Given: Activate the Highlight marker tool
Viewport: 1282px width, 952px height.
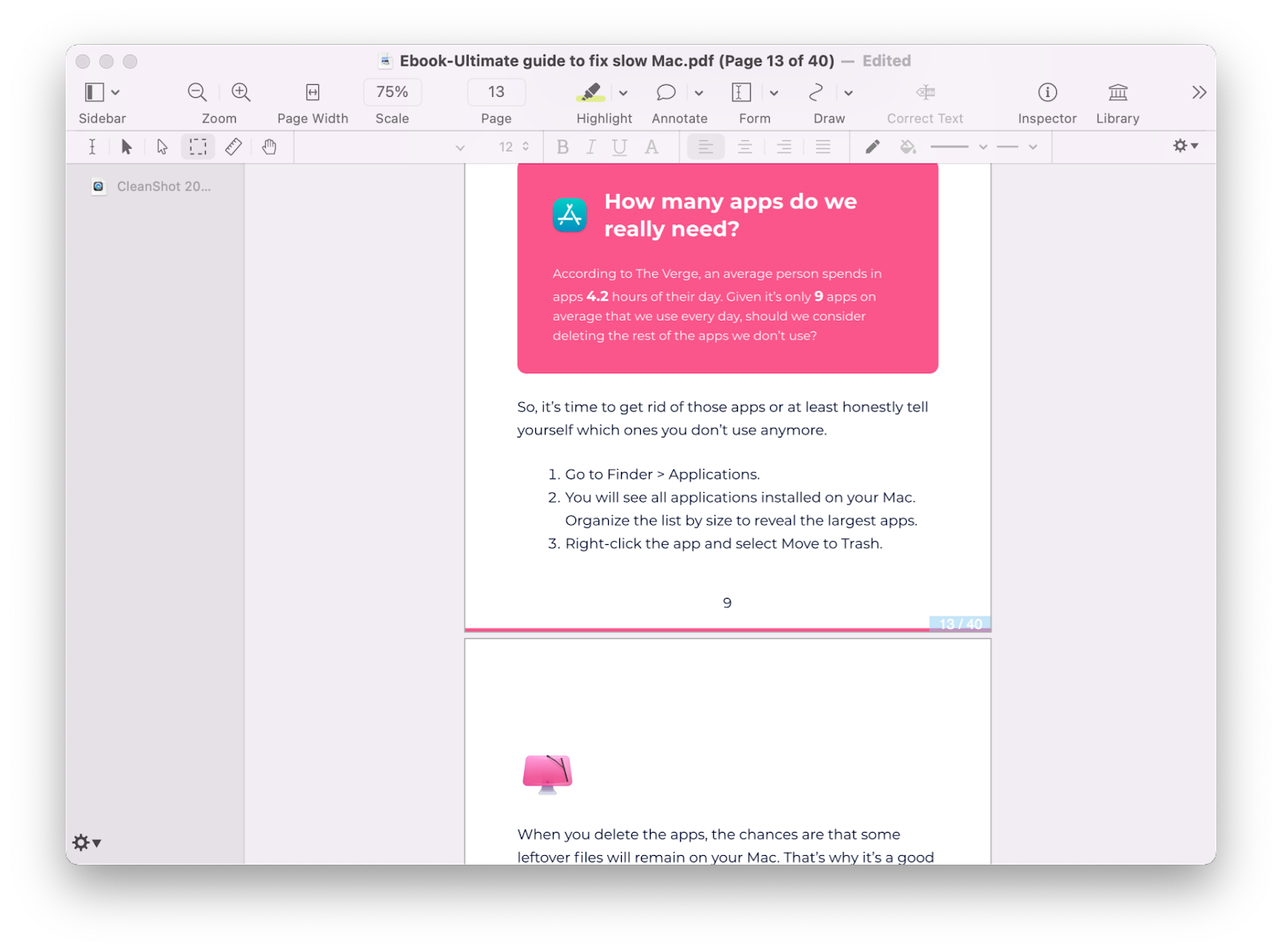Looking at the screenshot, I should (x=591, y=92).
